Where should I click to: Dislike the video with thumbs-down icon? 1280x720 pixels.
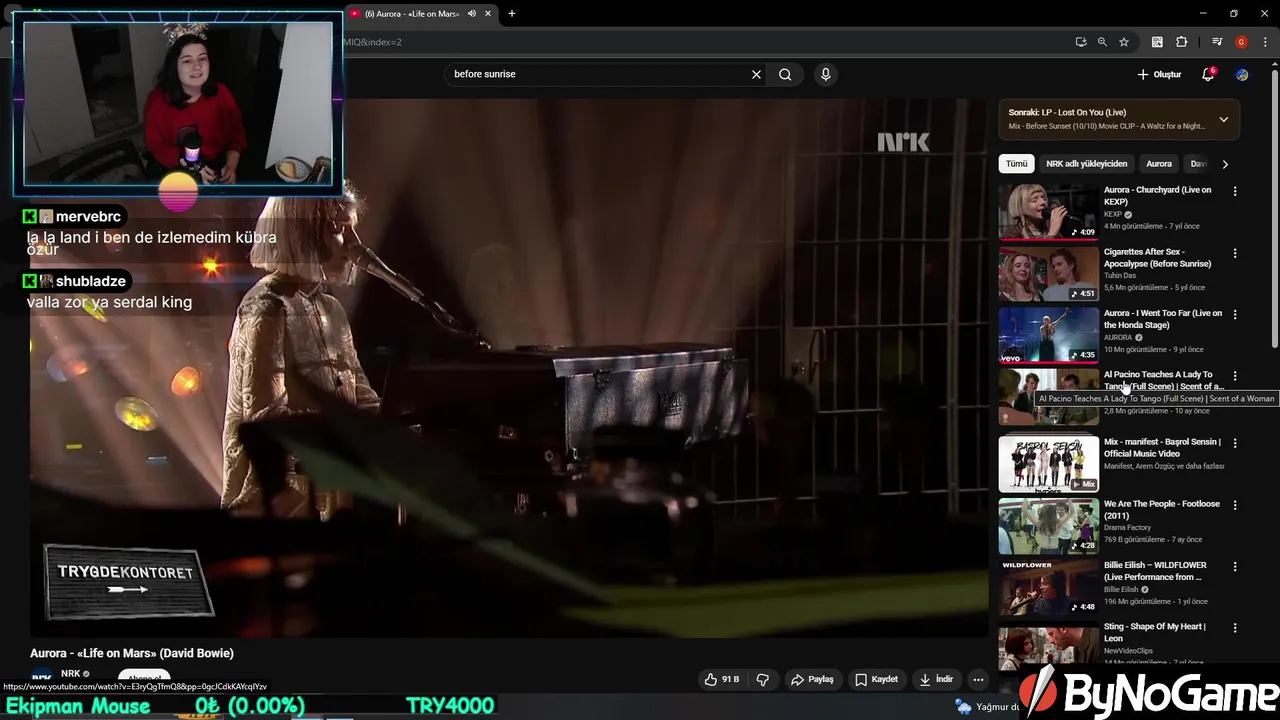point(763,679)
